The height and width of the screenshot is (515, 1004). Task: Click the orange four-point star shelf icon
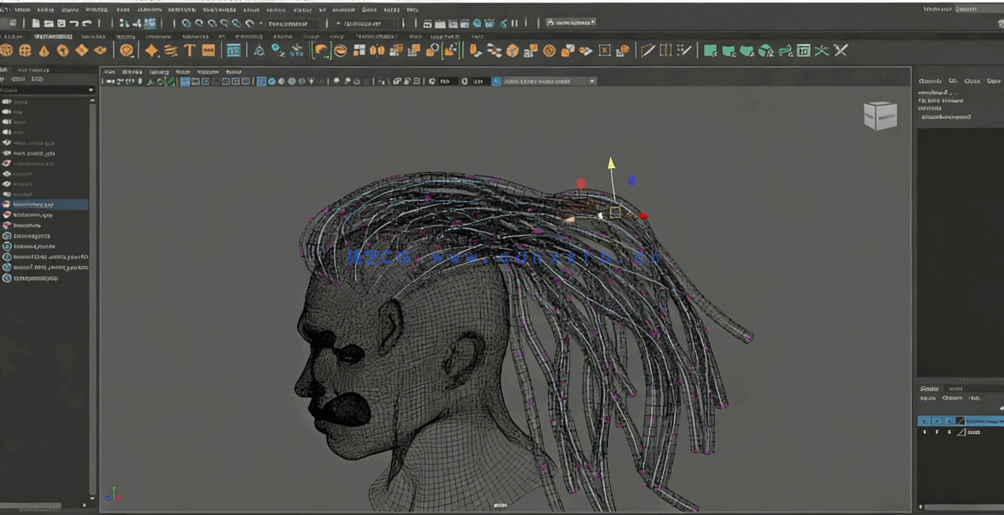(x=151, y=50)
